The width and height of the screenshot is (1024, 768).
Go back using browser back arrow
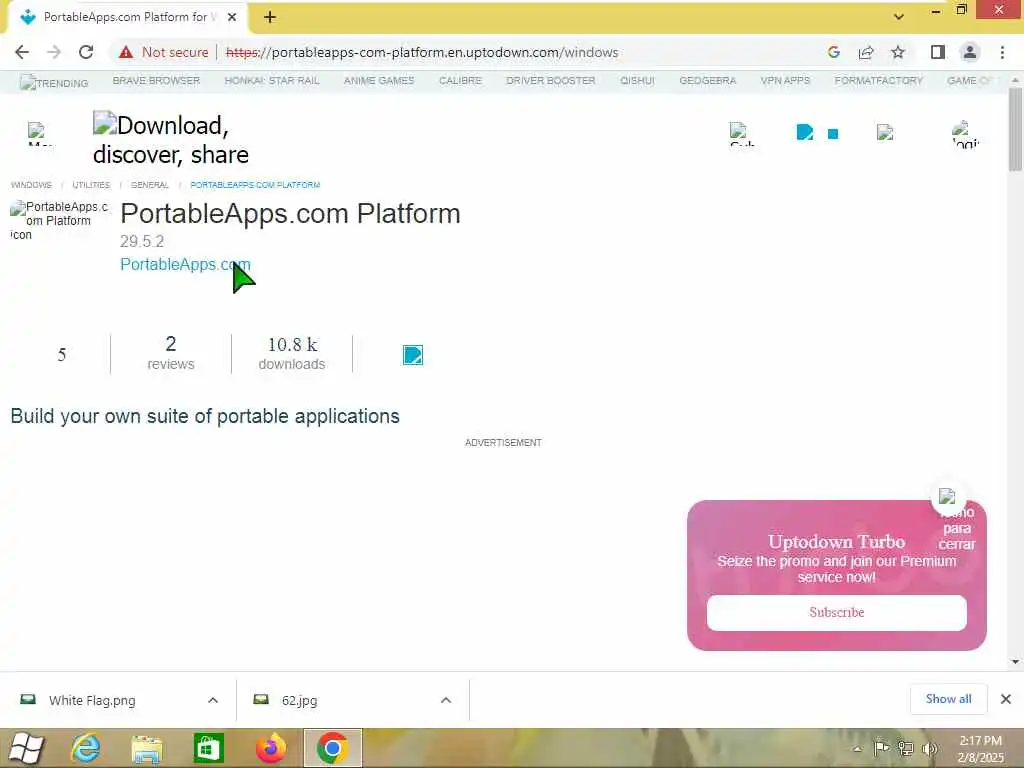click(x=22, y=52)
